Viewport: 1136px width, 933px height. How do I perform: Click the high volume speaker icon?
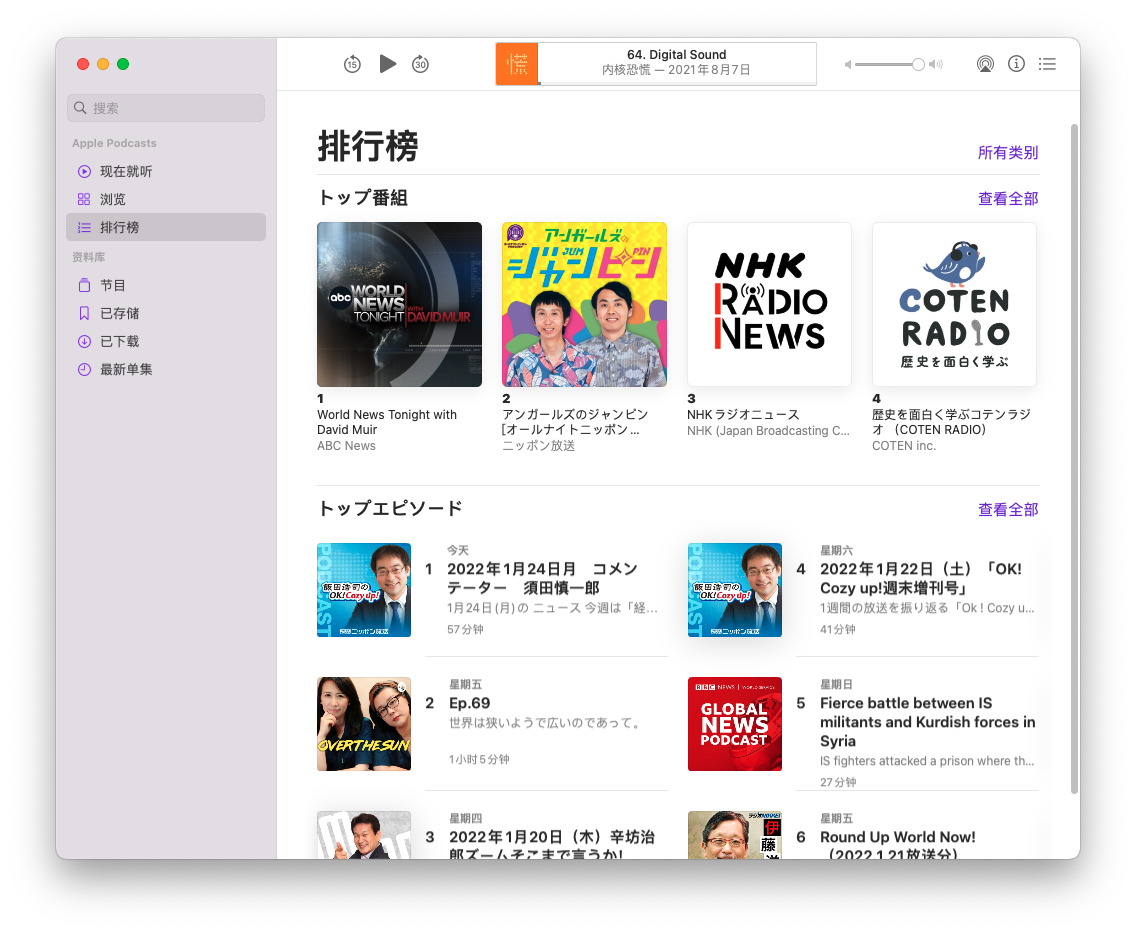[936, 64]
